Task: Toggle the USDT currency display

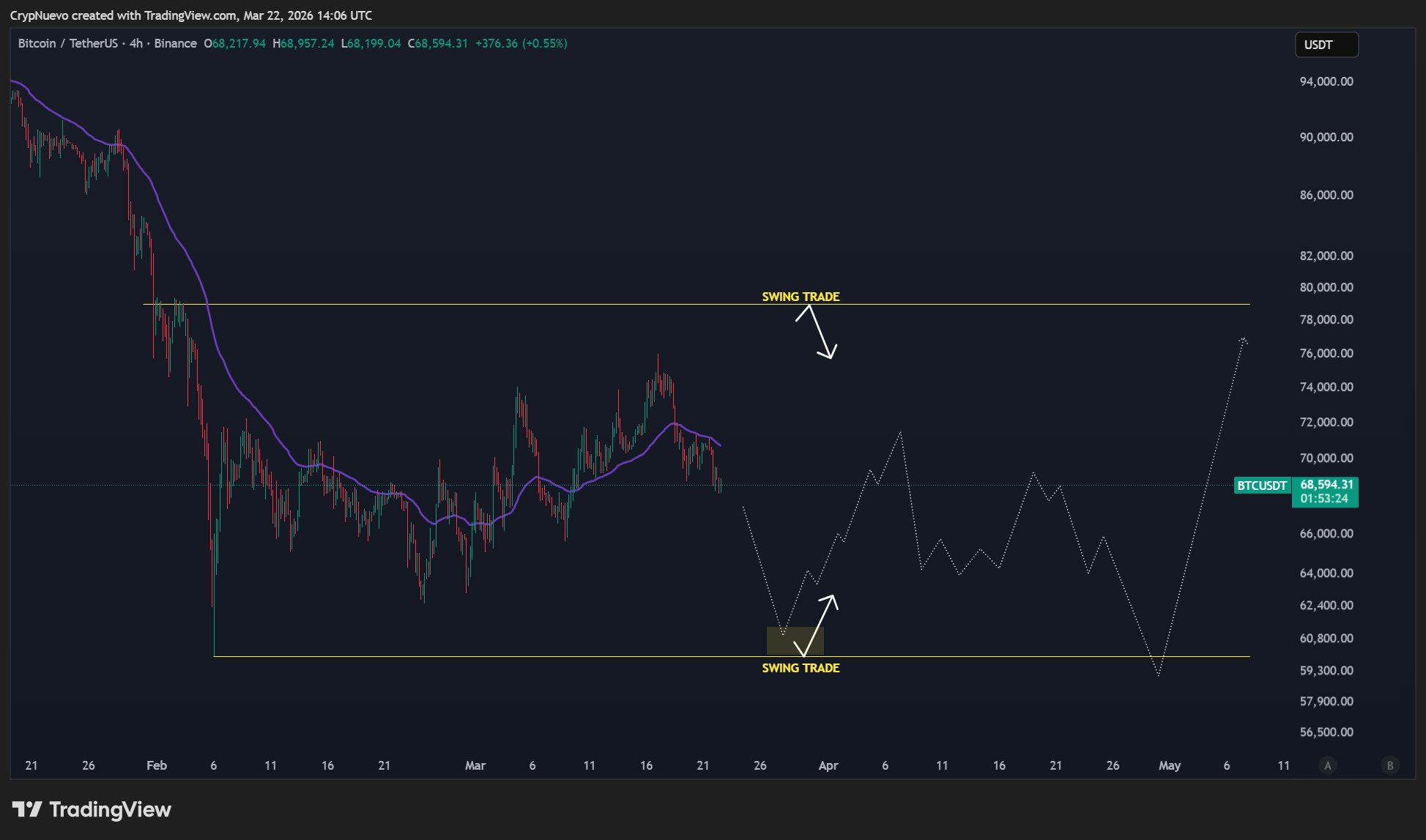Action: [x=1326, y=45]
